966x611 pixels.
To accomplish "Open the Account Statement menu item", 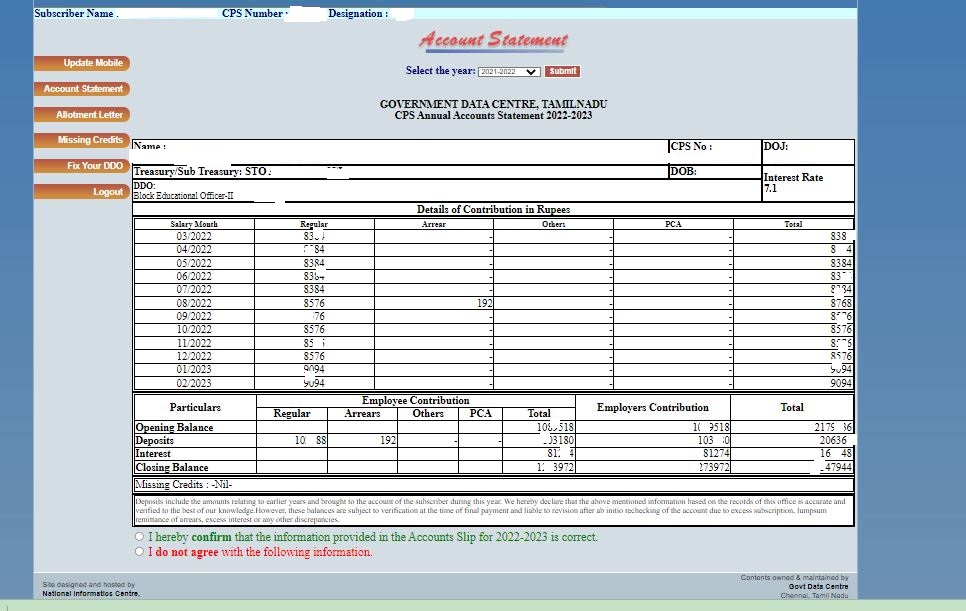I will (82, 89).
